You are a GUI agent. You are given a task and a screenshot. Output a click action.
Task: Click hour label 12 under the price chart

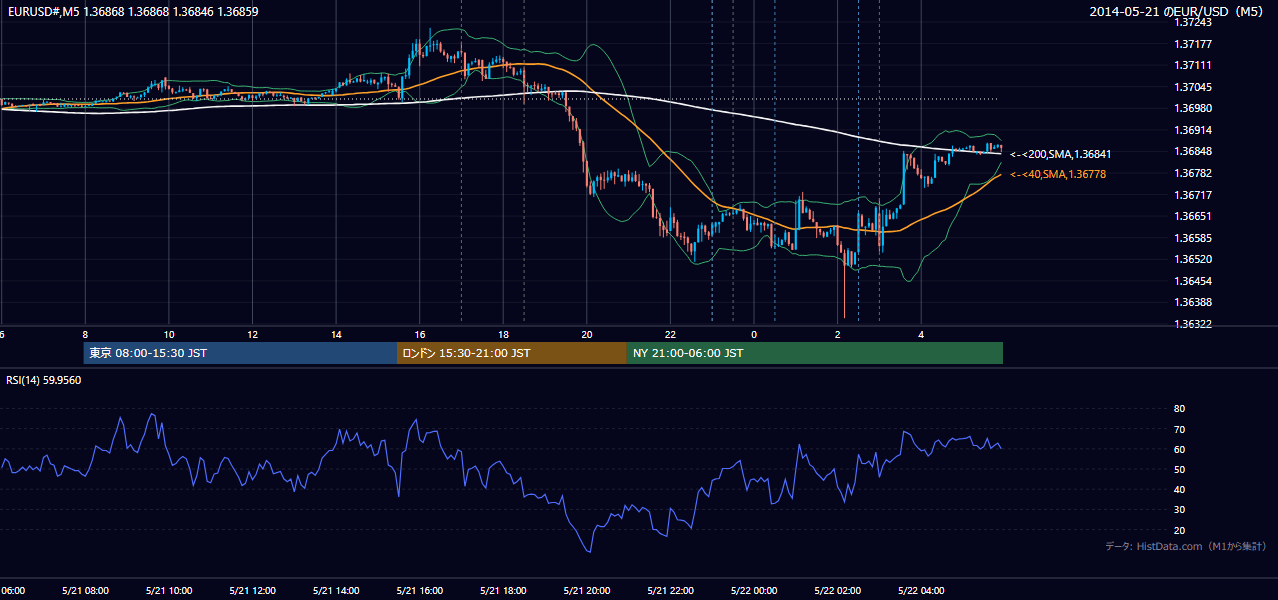click(253, 334)
